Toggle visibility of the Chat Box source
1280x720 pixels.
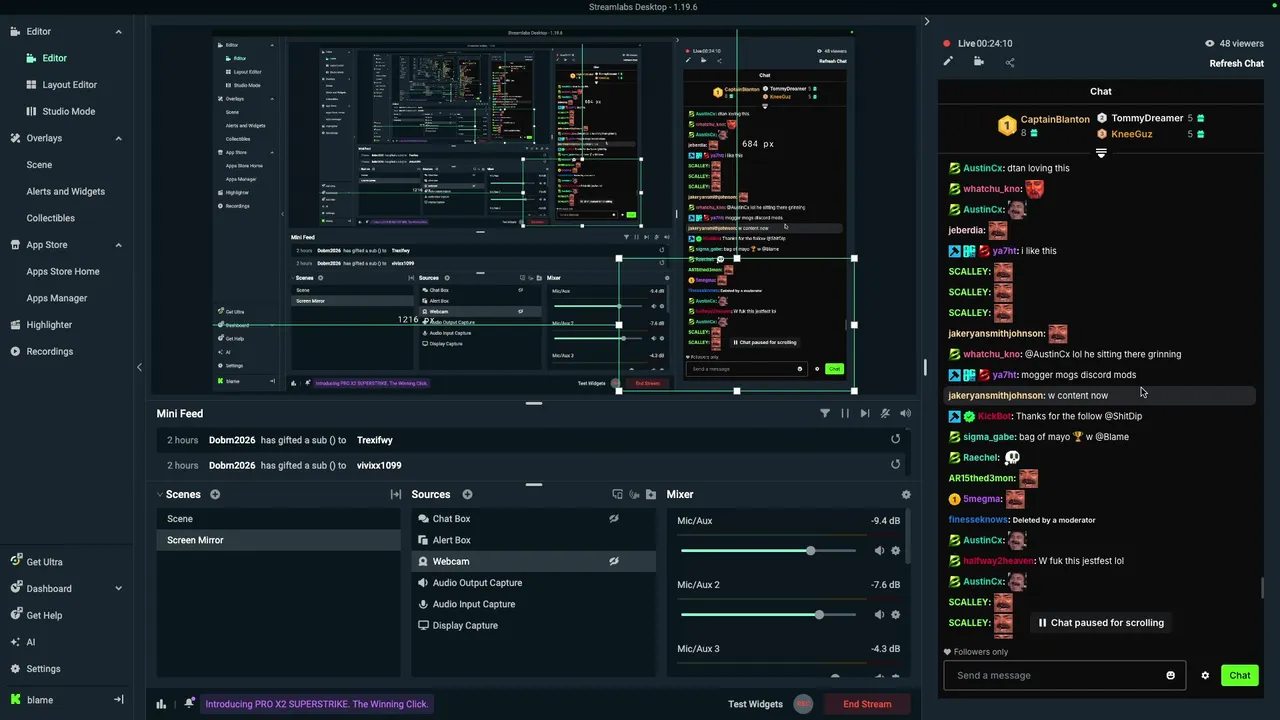pyautogui.click(x=614, y=519)
